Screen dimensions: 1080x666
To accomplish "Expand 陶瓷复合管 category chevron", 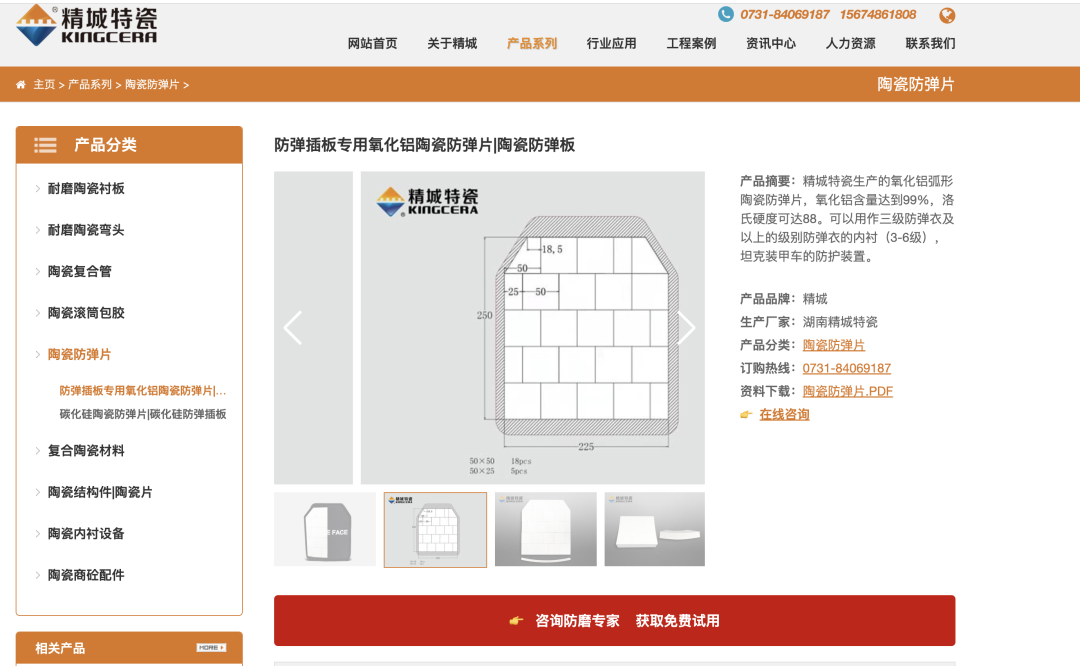I will tap(37, 271).
